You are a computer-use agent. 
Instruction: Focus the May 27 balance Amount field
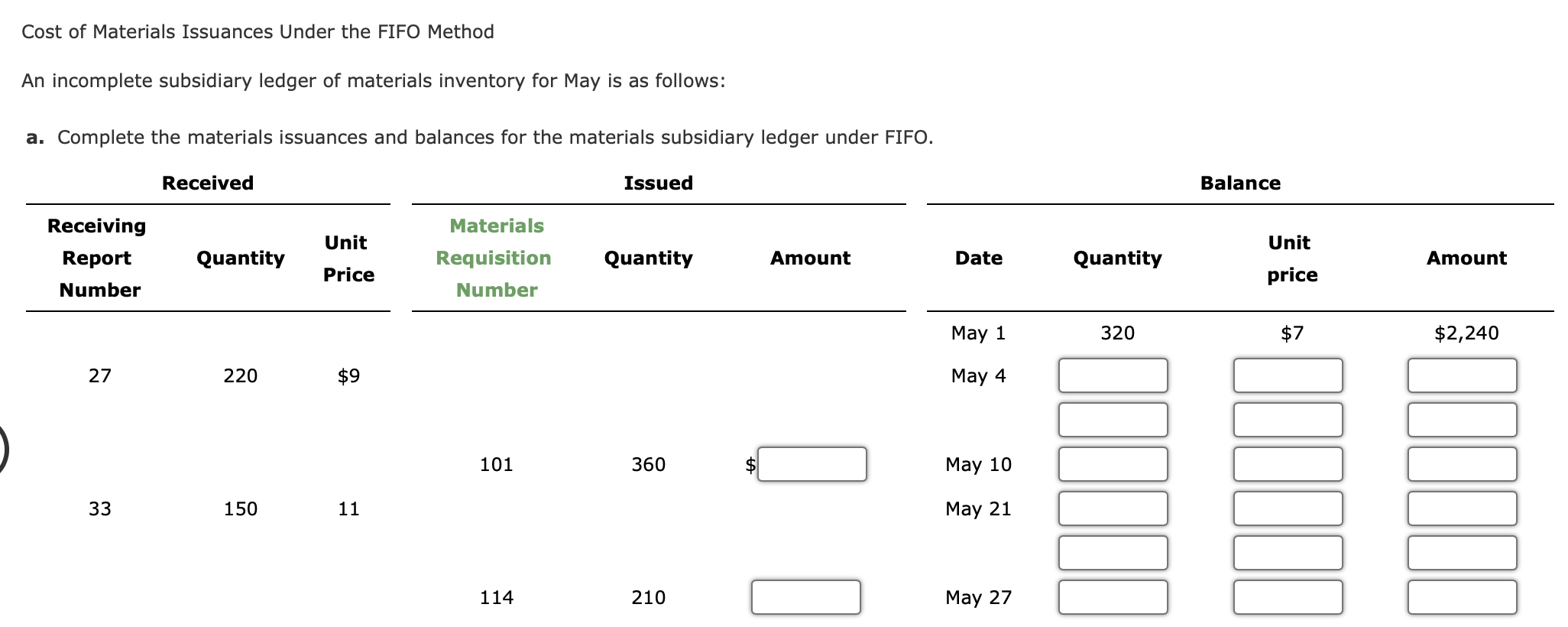click(x=1462, y=597)
